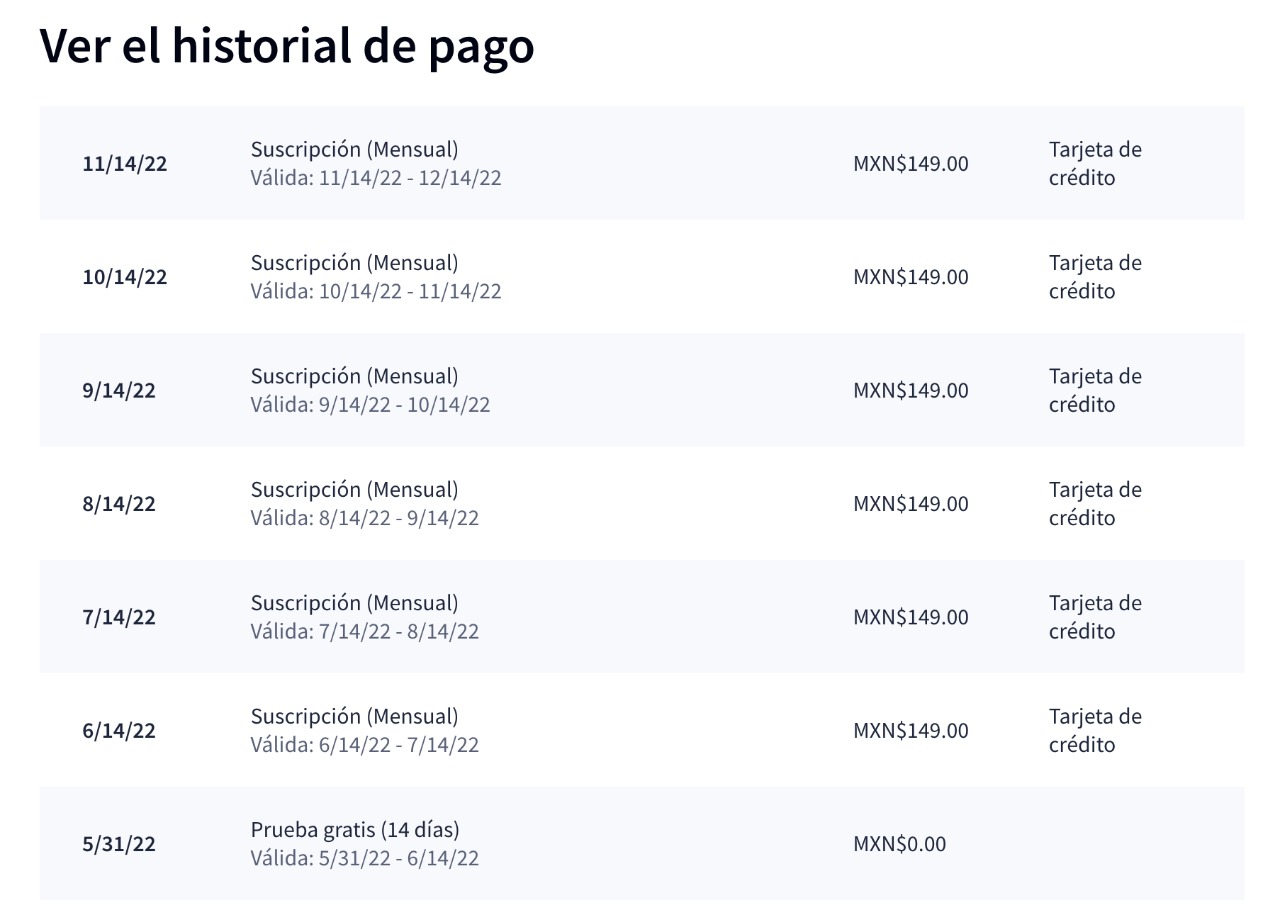1280x910 pixels.
Task: Click MXN$149.00 amount for 11/14/22 payment
Action: pos(911,164)
